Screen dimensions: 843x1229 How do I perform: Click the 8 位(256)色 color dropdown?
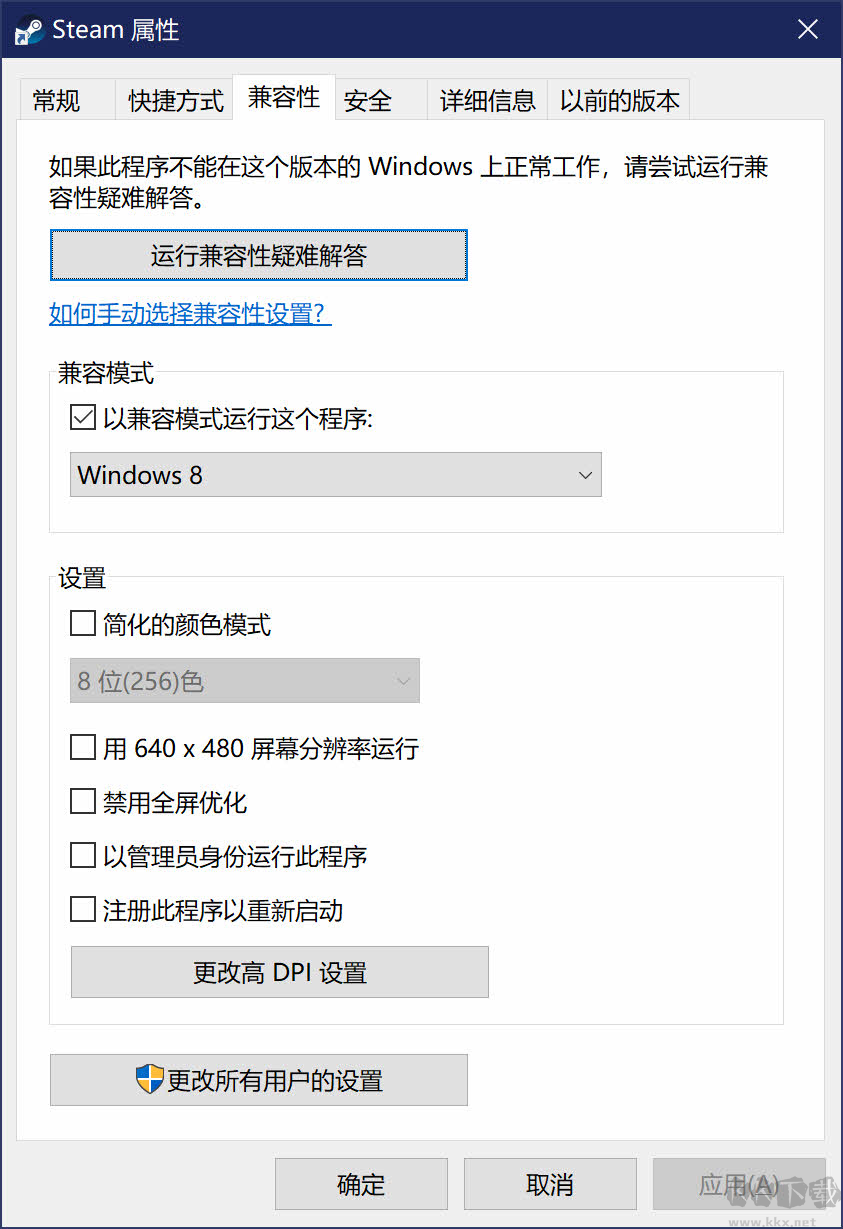pyautogui.click(x=244, y=681)
